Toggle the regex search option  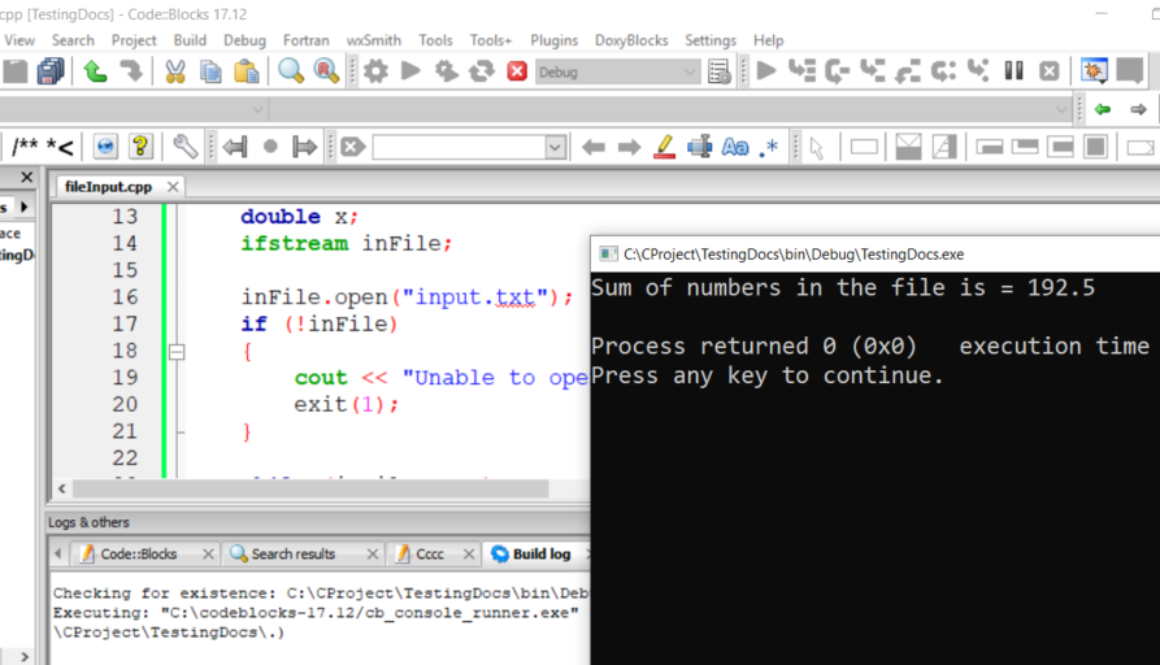tap(768, 148)
